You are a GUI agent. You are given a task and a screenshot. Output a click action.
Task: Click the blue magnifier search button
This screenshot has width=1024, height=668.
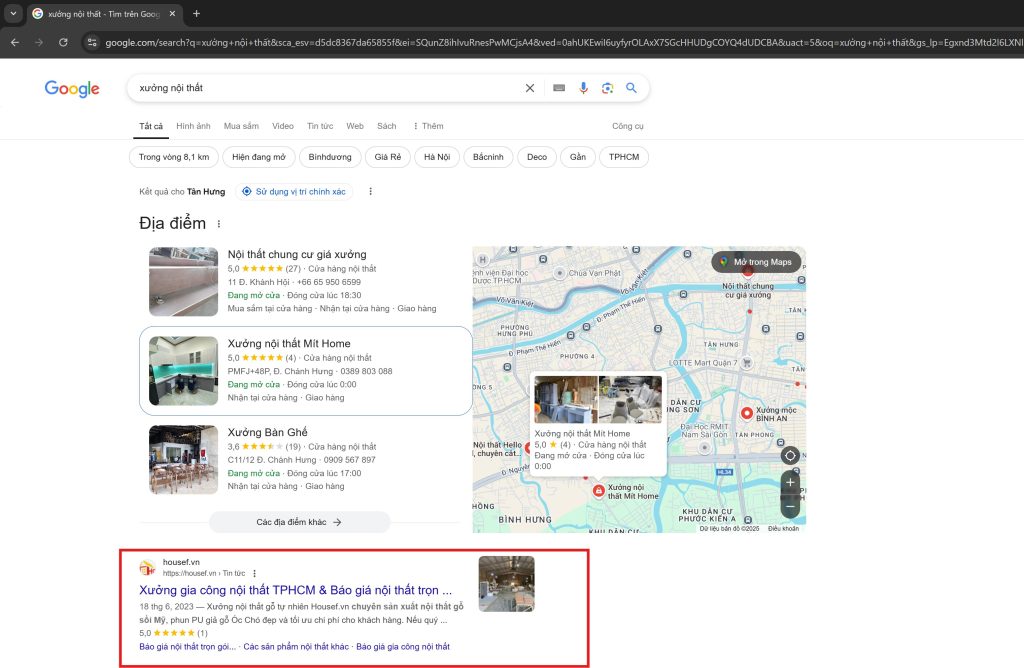[x=632, y=87]
